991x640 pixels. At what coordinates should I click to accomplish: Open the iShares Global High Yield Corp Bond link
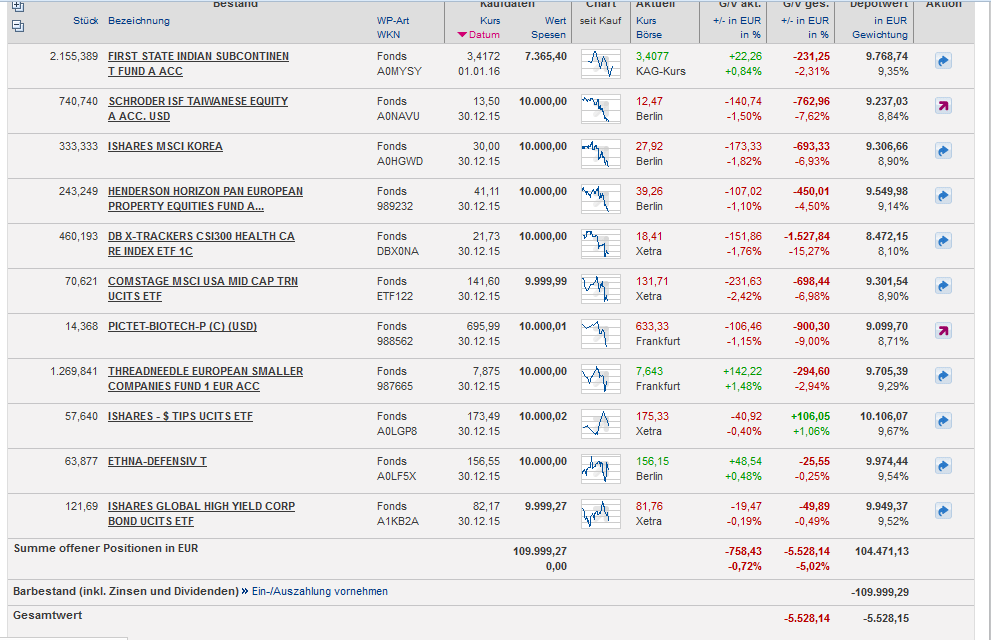pyautogui.click(x=201, y=506)
